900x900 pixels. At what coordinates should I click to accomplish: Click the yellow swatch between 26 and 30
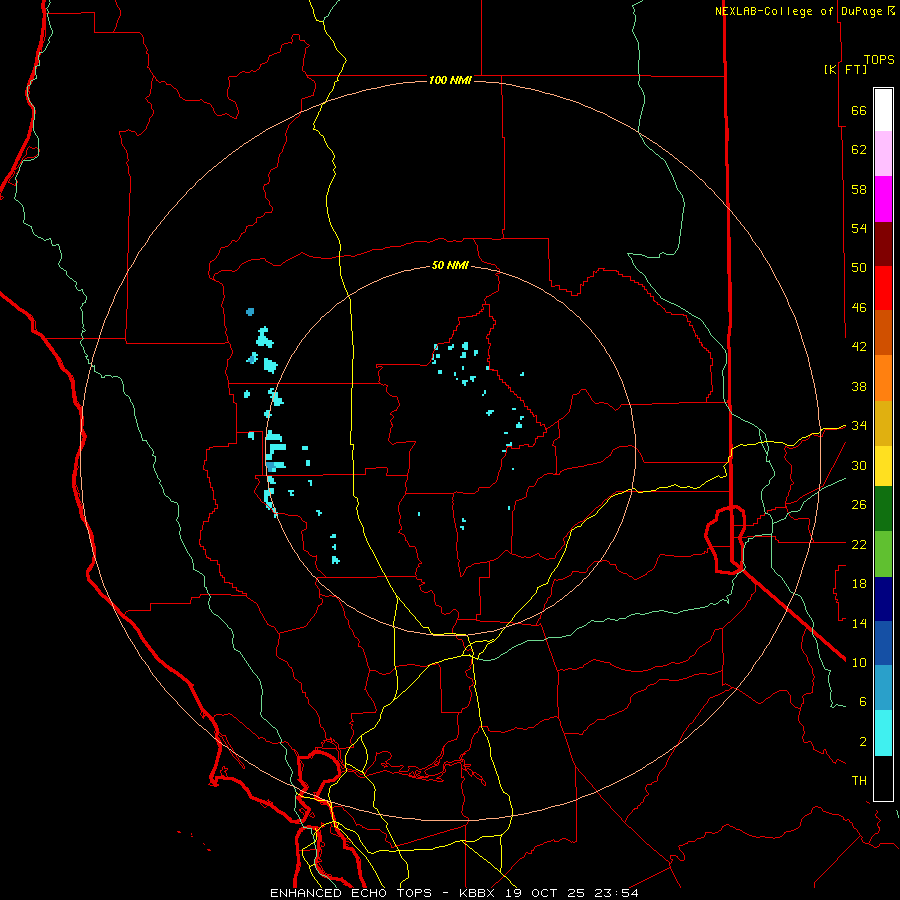(x=883, y=466)
